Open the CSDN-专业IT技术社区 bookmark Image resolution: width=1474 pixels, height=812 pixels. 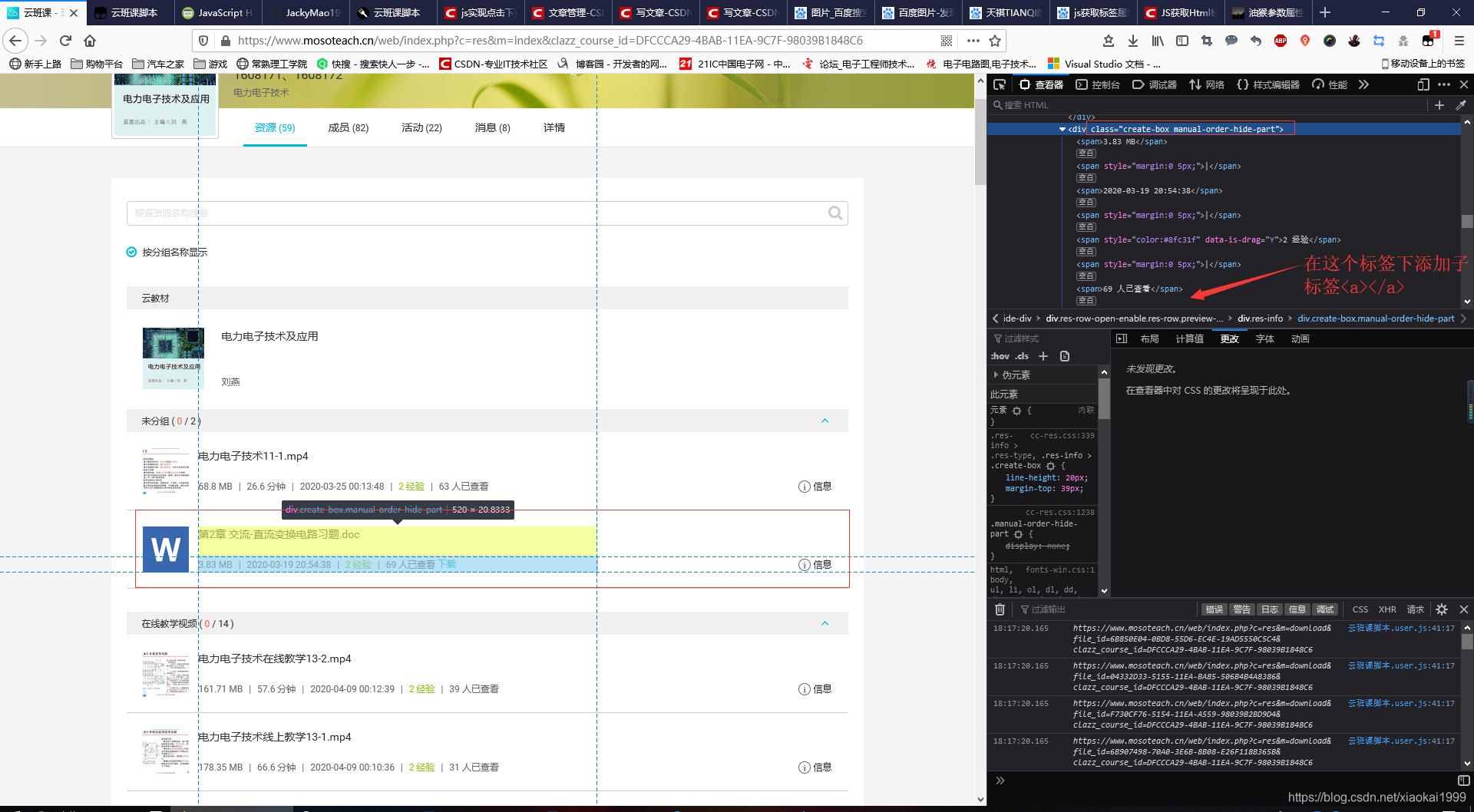pos(494,64)
